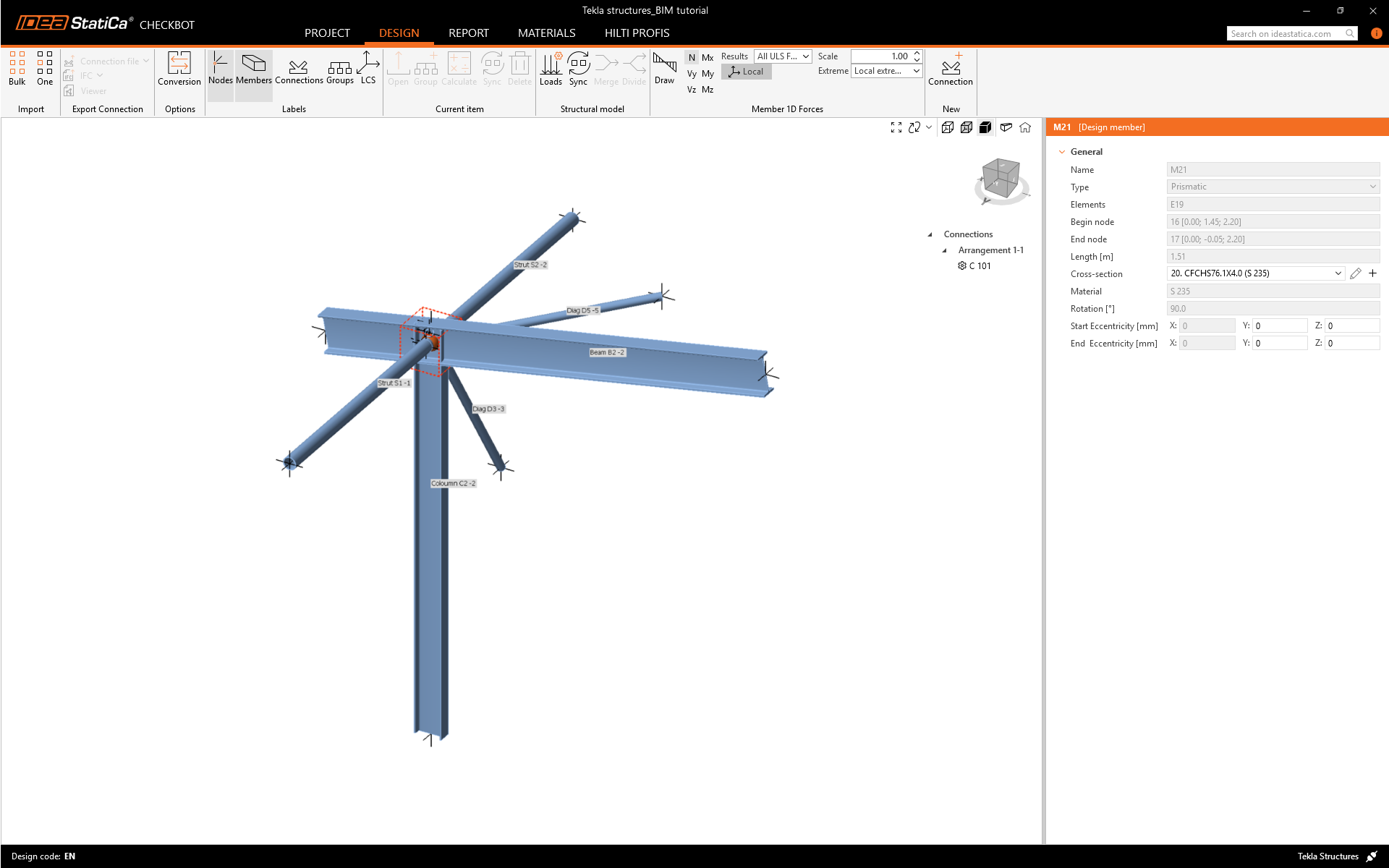Toggle Members labels display
Screen dimensions: 1389x868
254,68
